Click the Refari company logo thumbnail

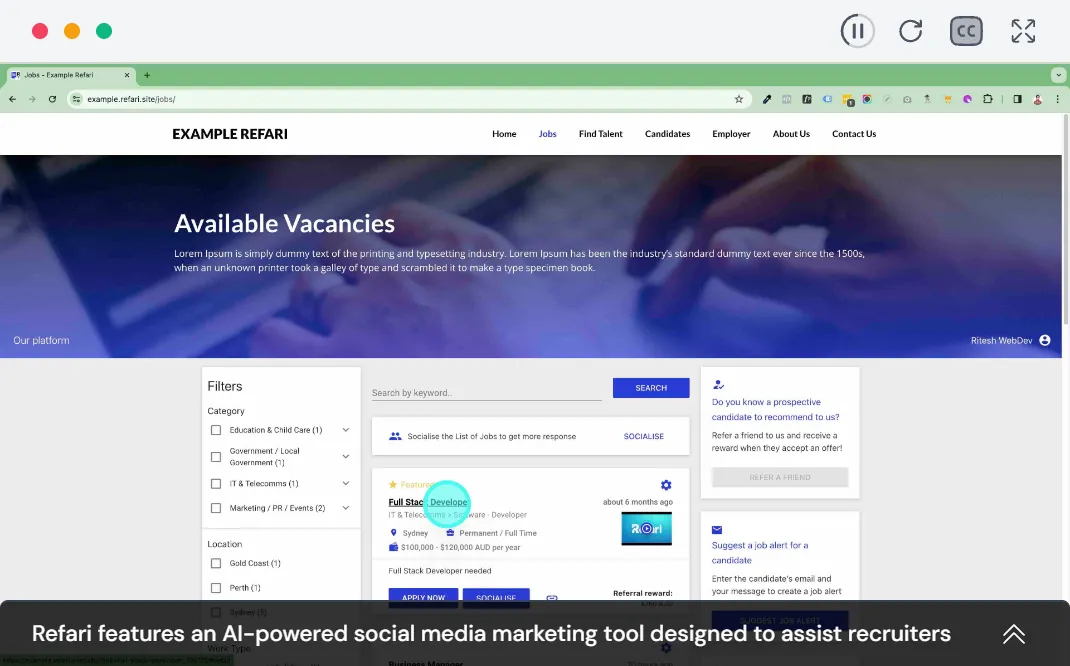click(x=646, y=529)
